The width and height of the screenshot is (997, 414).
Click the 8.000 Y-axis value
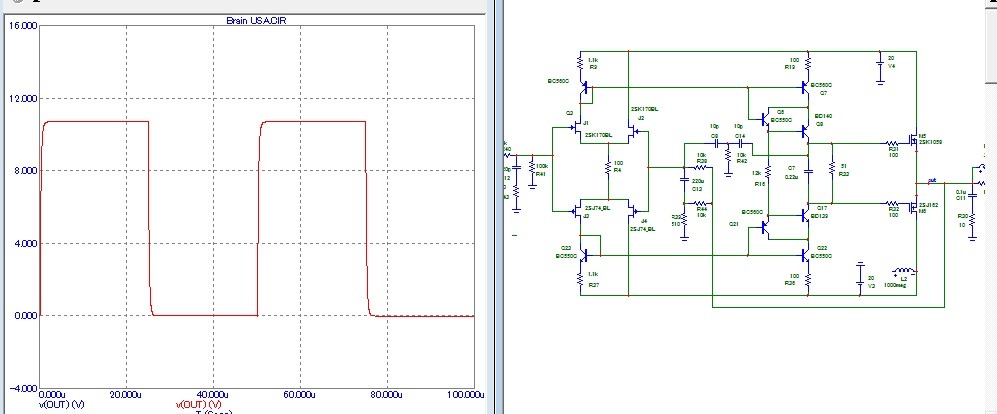(x=25, y=171)
